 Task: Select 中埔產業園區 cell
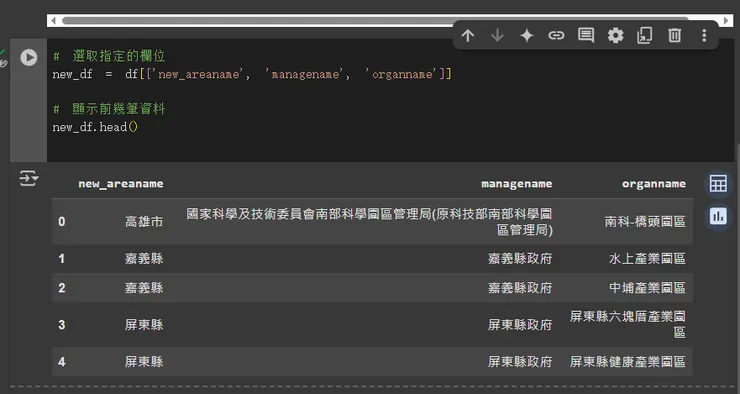tap(647, 288)
